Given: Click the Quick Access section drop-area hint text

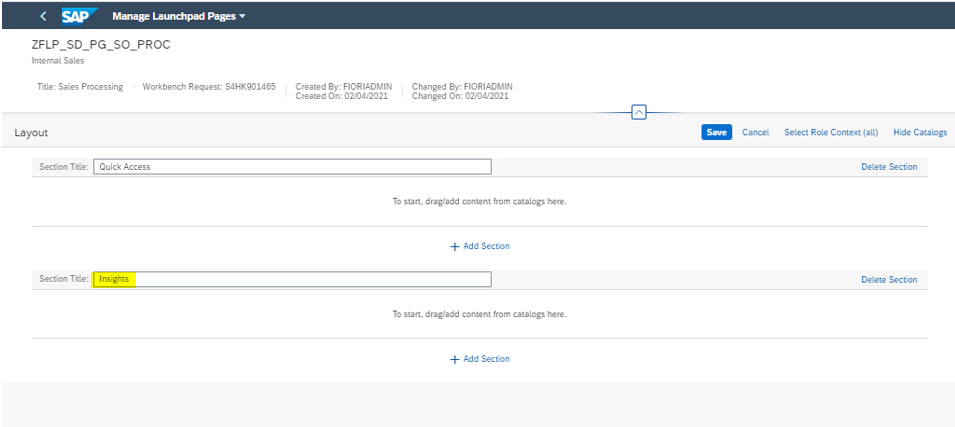Looking at the screenshot, I should coord(479,201).
